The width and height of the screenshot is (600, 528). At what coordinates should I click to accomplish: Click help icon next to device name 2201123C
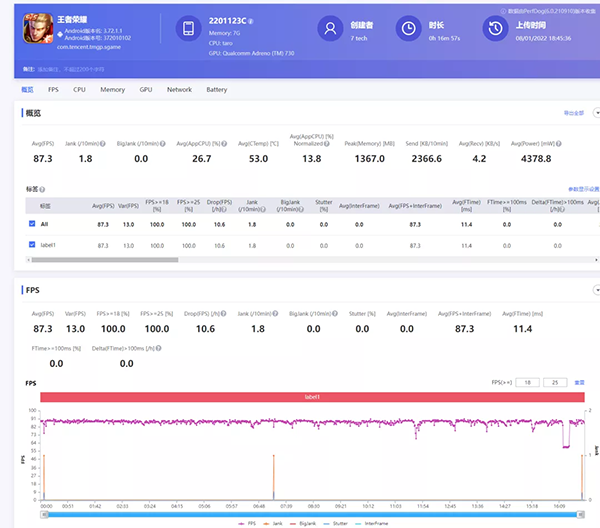point(250,21)
